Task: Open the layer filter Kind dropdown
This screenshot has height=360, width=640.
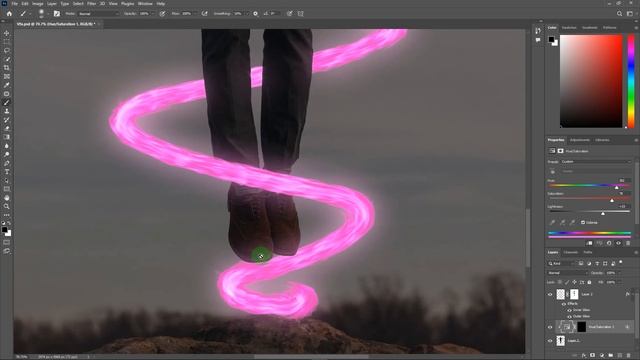Action: point(561,263)
